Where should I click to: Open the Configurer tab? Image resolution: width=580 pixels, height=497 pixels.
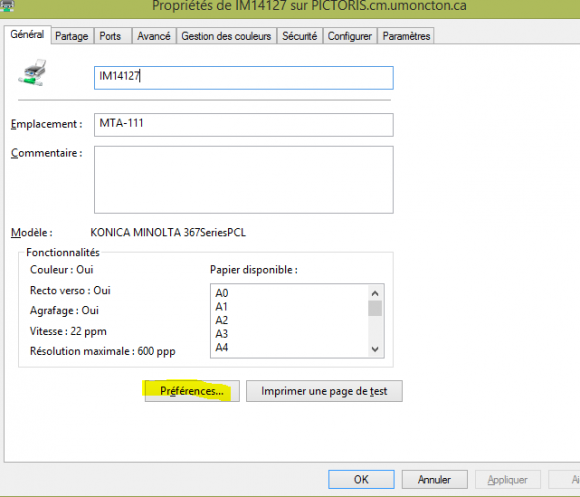[x=350, y=36]
